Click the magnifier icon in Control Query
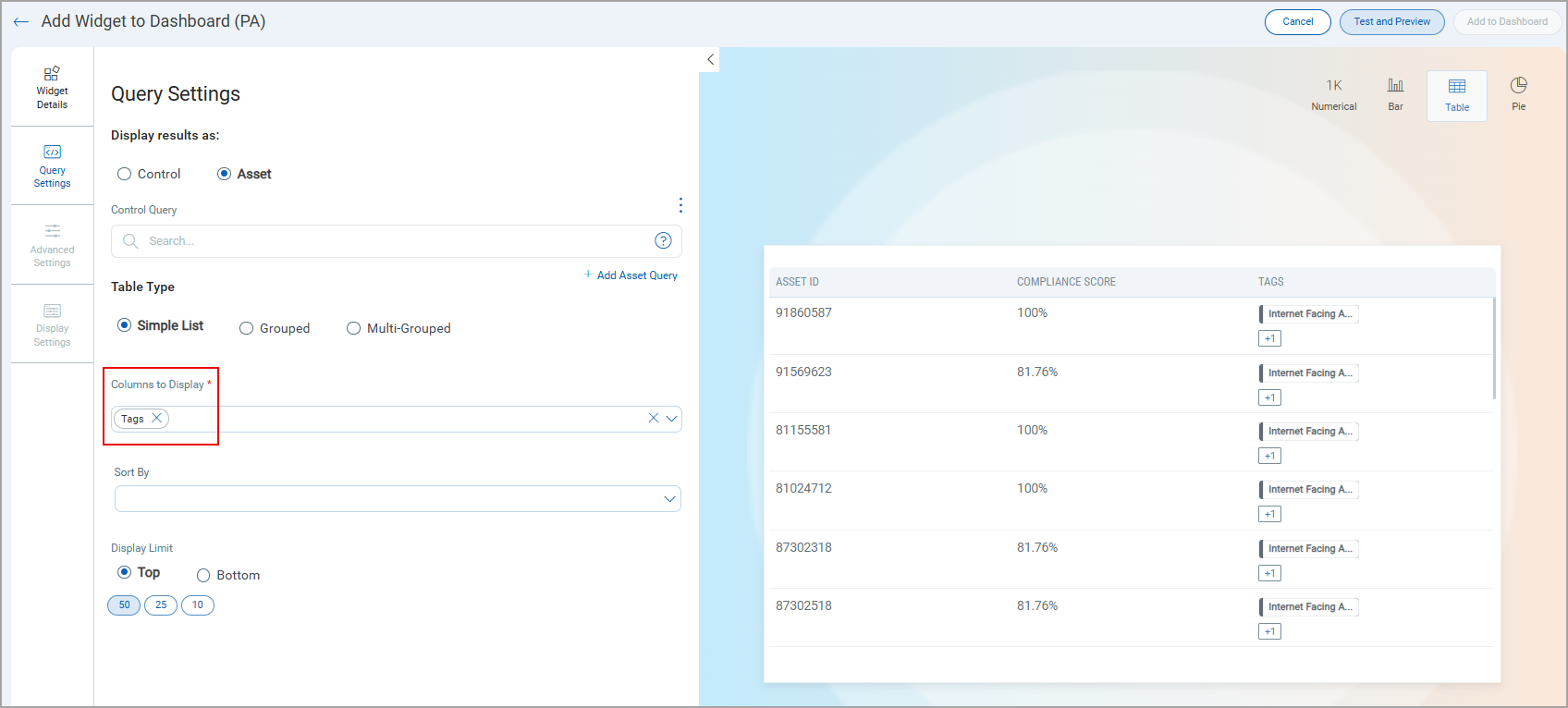 130,240
